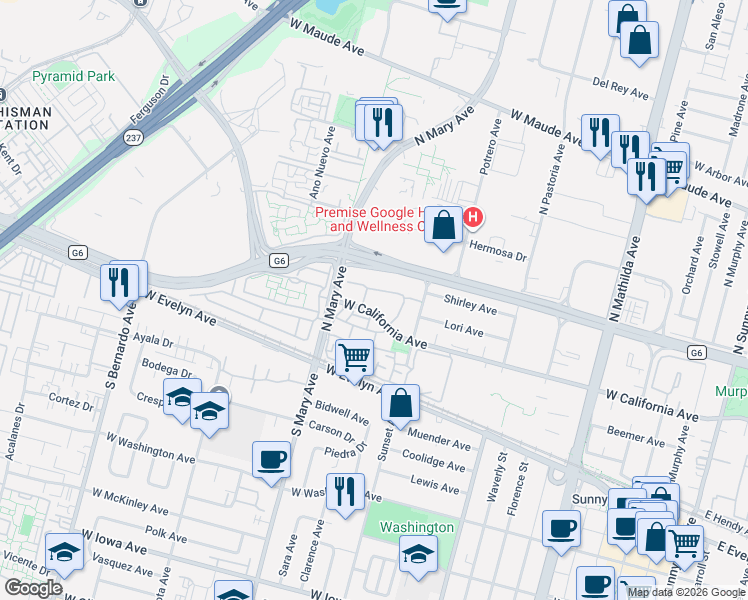This screenshot has height=600, width=748.
Task: Click the shopping bag marker above Del Rey Ave
Action: point(639,41)
